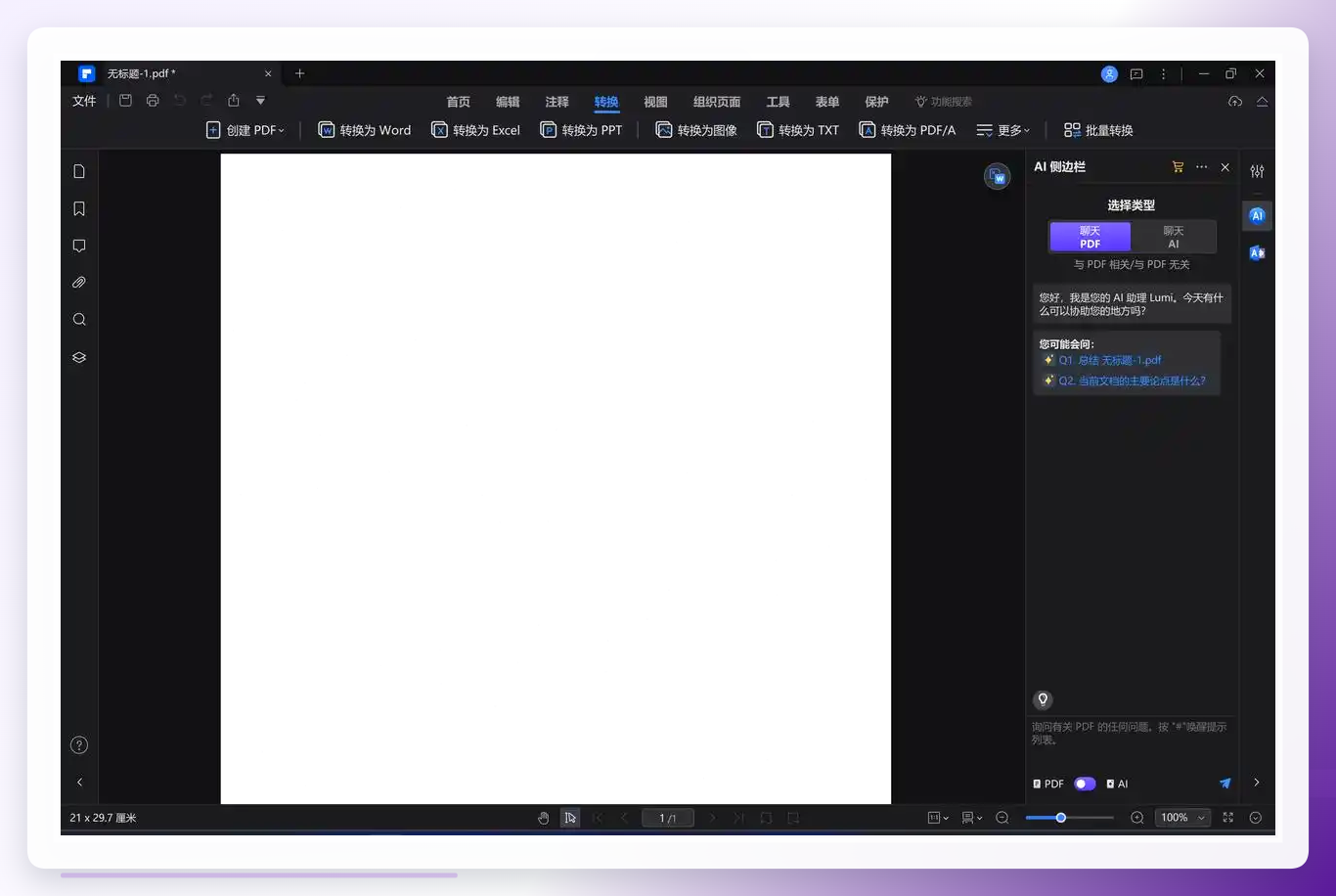Select the arrow select tool
This screenshot has width=1336, height=896.
[570, 818]
